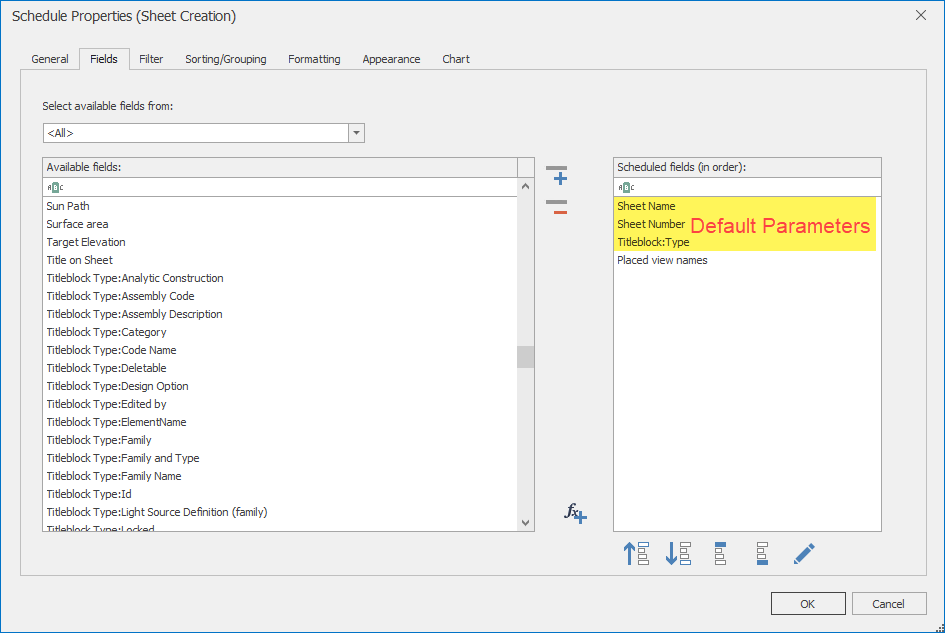Select 'Surface area' in Available fields
The width and height of the screenshot is (945, 633).
point(280,224)
